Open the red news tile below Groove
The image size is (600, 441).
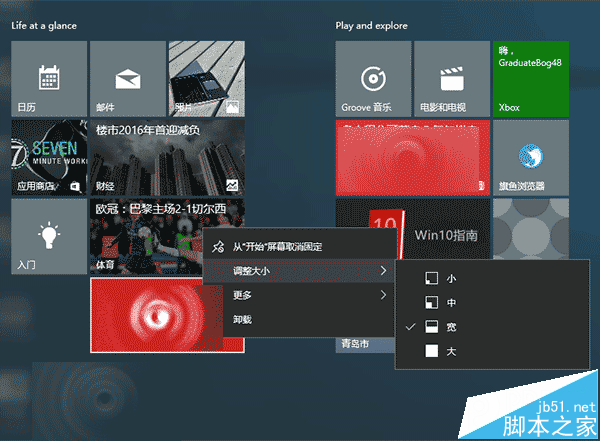[412, 158]
